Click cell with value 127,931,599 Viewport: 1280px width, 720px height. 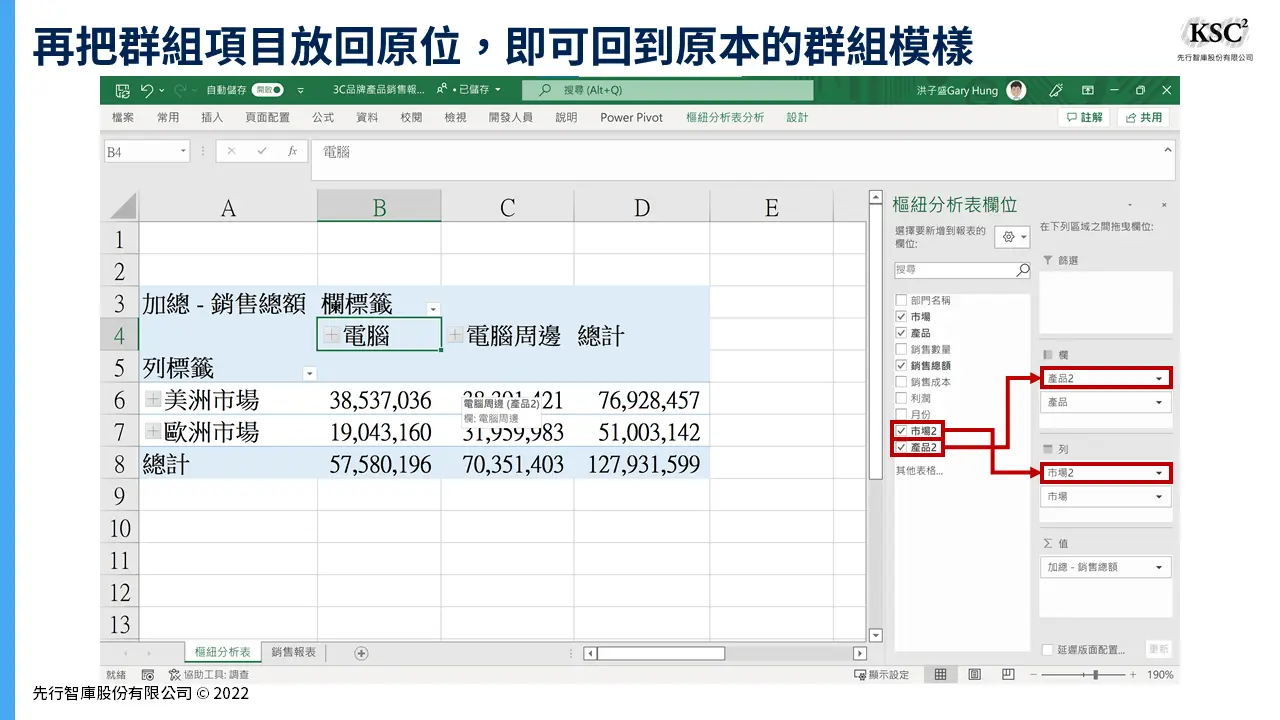(x=642, y=465)
